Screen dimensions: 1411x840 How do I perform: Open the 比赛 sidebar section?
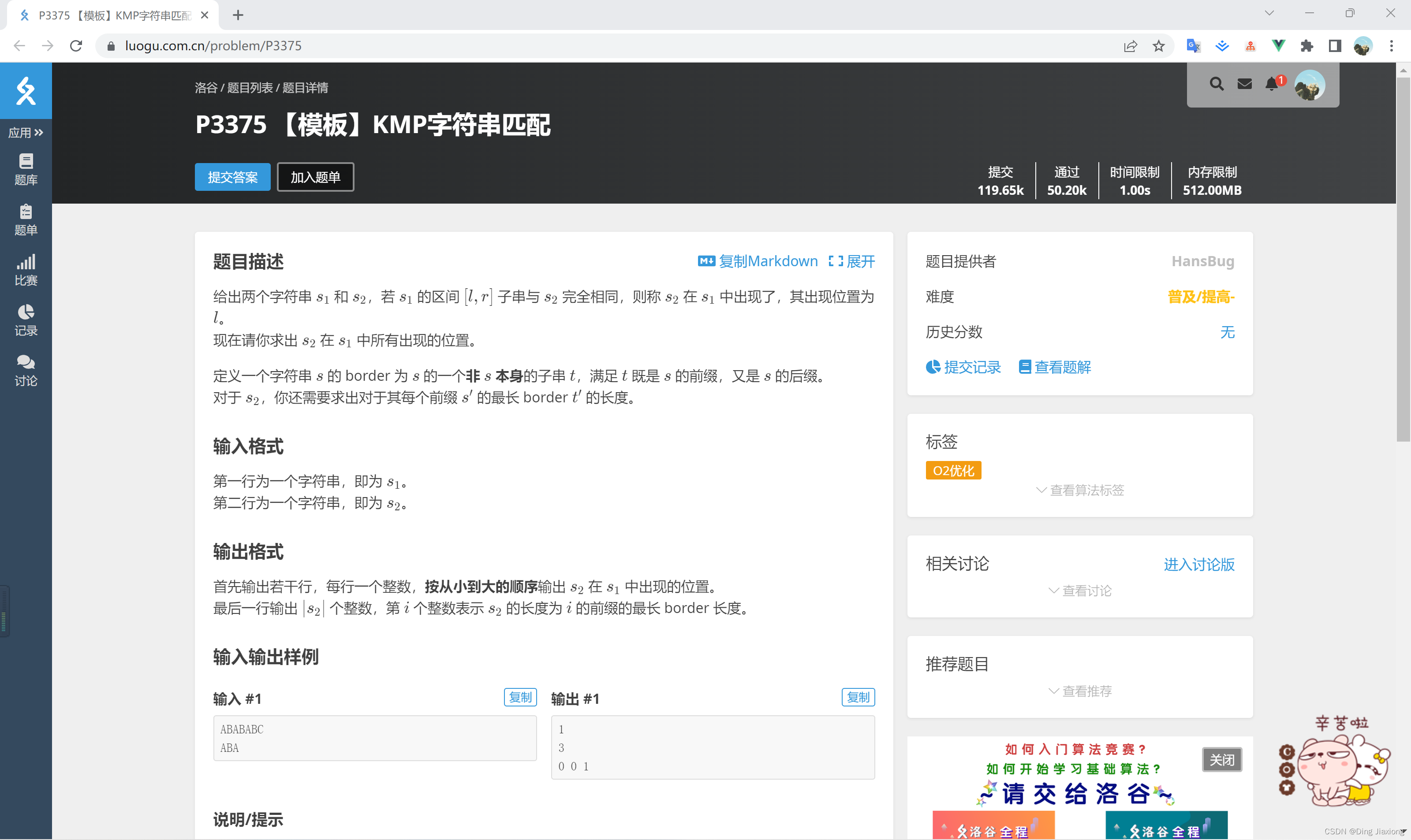tap(26, 270)
